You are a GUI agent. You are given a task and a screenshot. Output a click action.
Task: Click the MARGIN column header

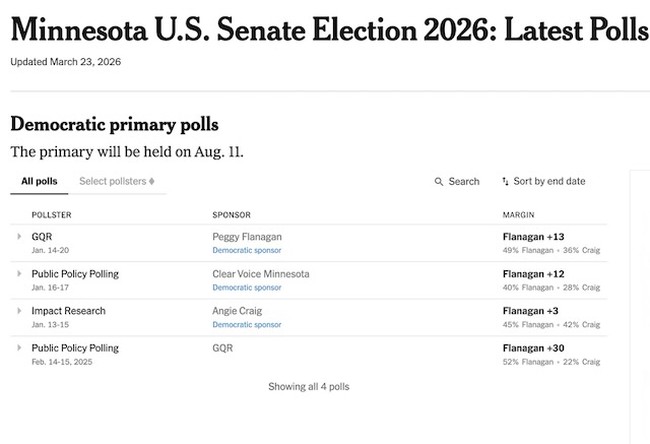518,215
